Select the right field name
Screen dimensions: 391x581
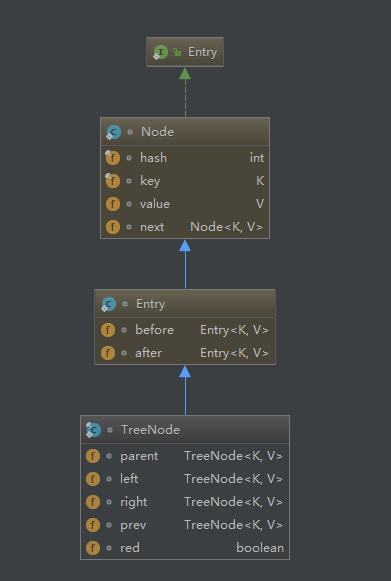(x=134, y=502)
